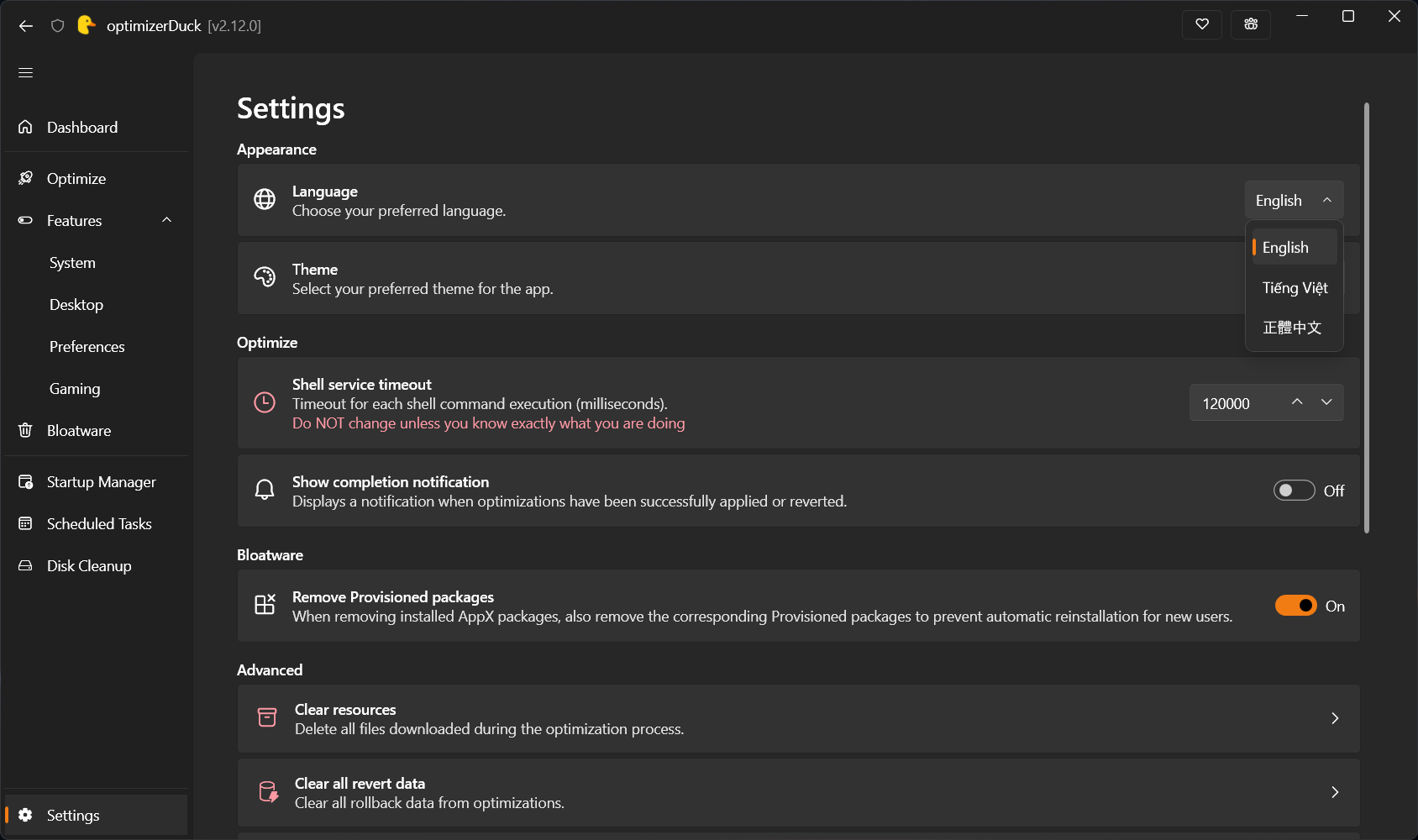1418x840 pixels.
Task: Open Startup Manager via its sidebar icon
Action: (x=25, y=481)
